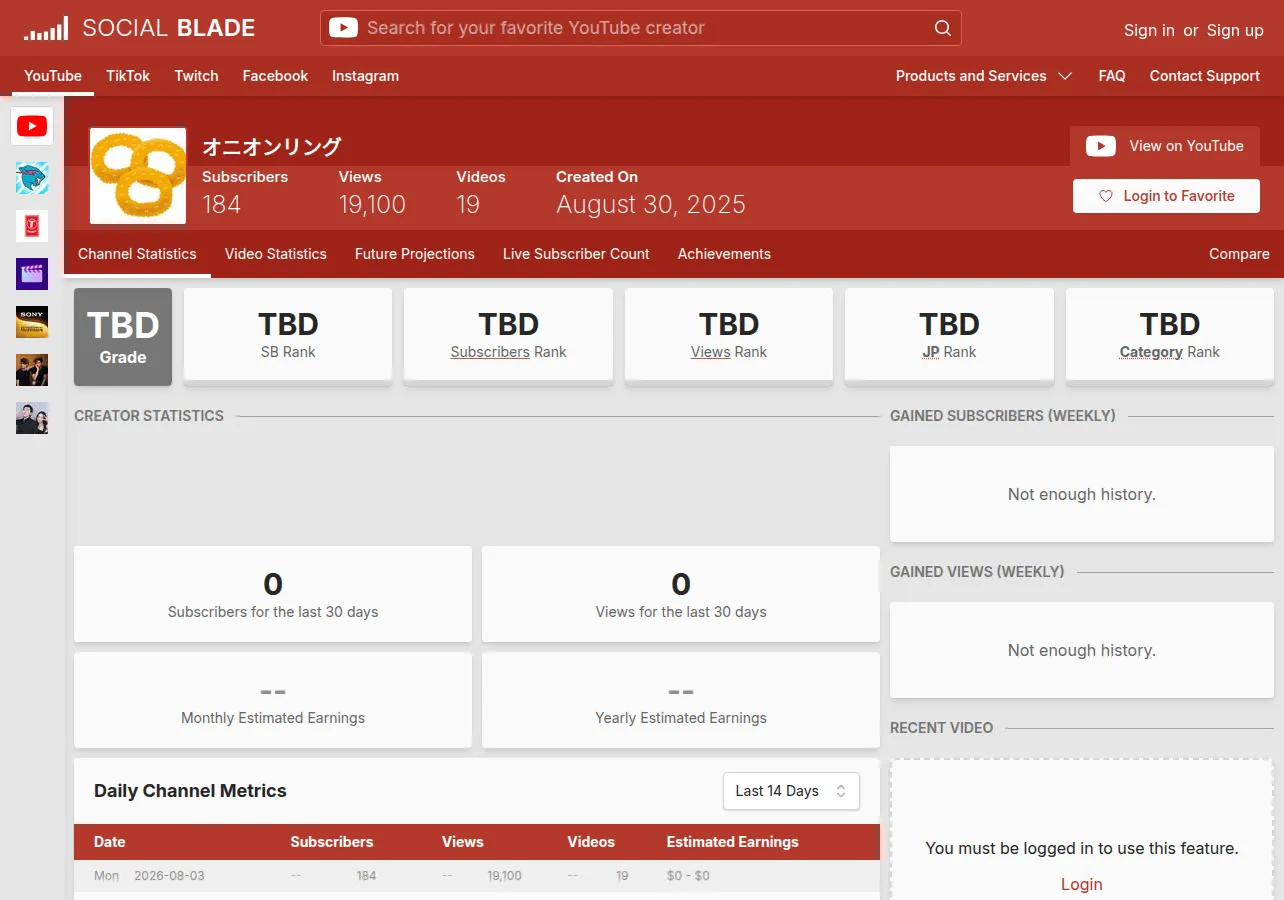
Task: Open the blue panther channel icon in sidebar
Action: pyautogui.click(x=32, y=178)
